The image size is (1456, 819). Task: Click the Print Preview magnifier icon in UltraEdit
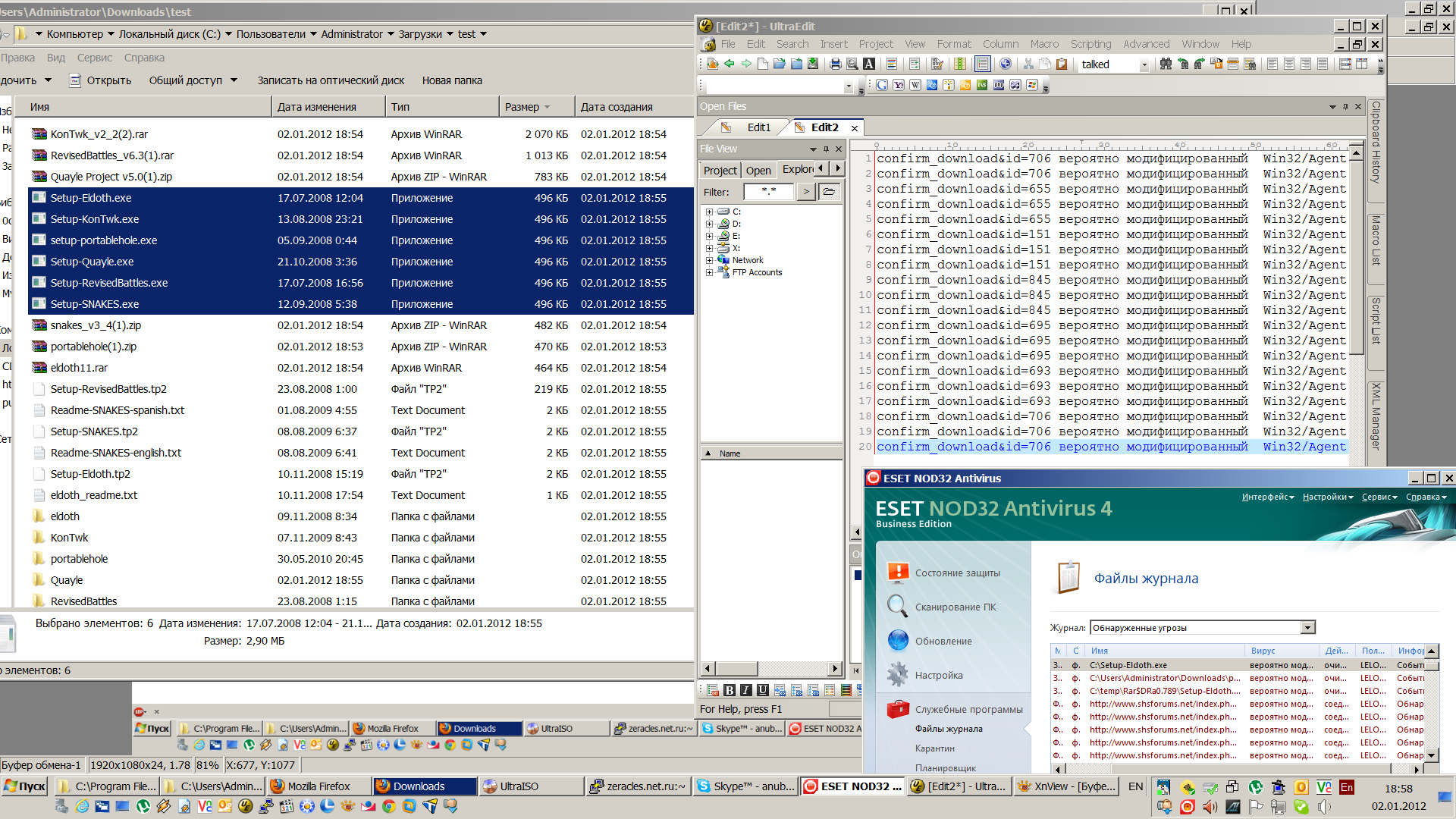[852, 64]
